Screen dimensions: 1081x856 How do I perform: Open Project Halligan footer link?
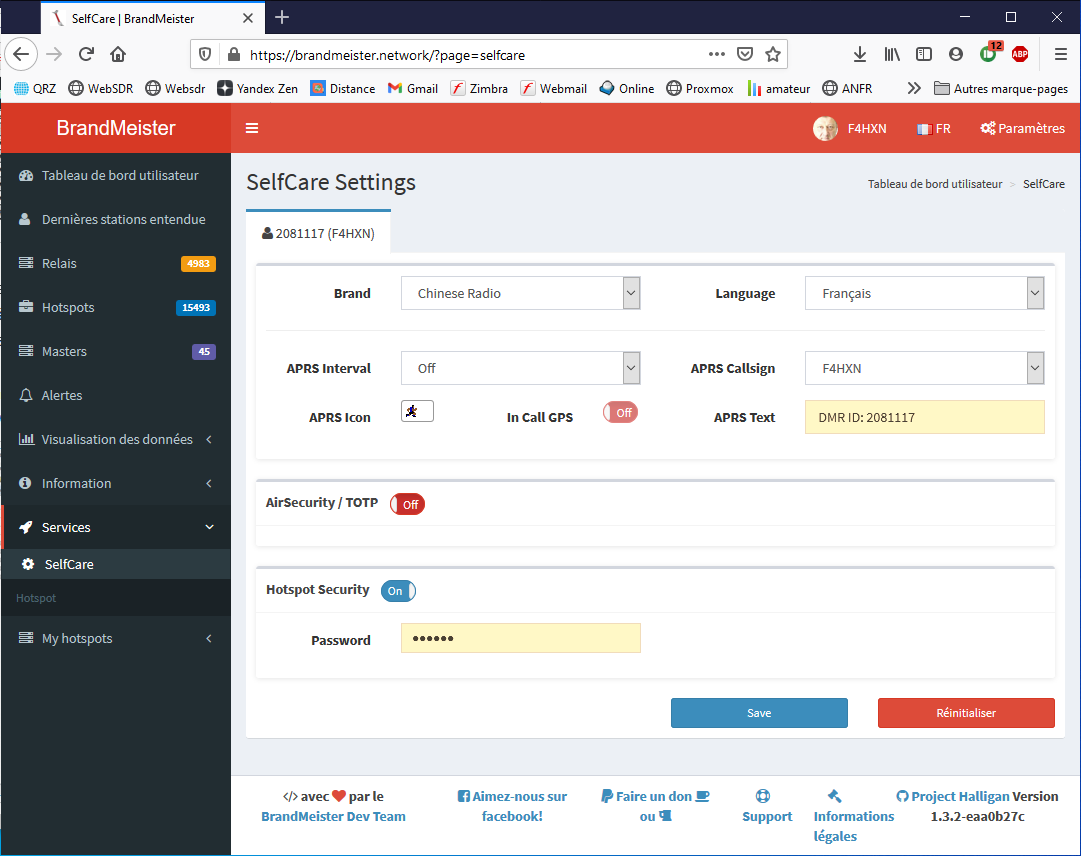click(953, 796)
